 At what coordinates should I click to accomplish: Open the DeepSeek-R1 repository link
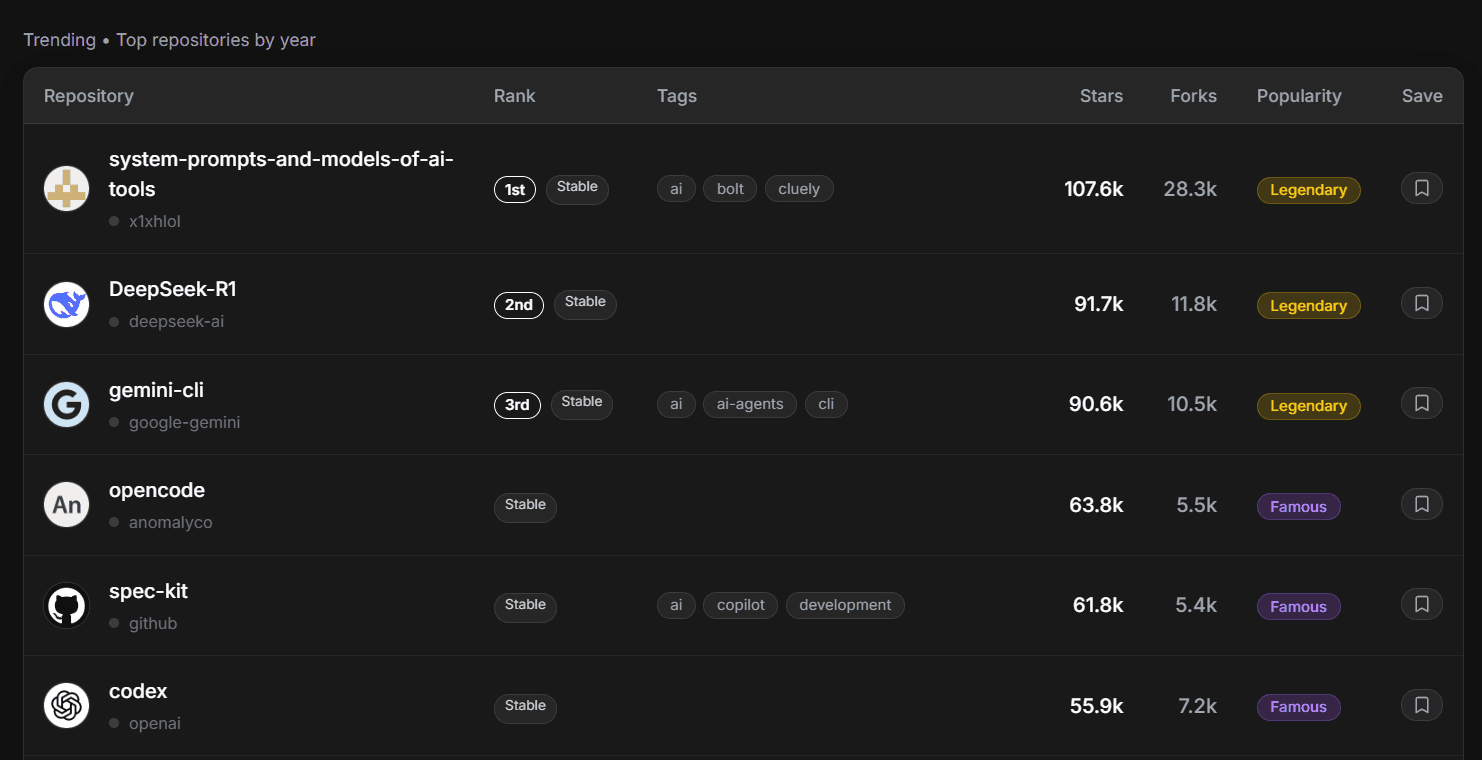tap(172, 290)
